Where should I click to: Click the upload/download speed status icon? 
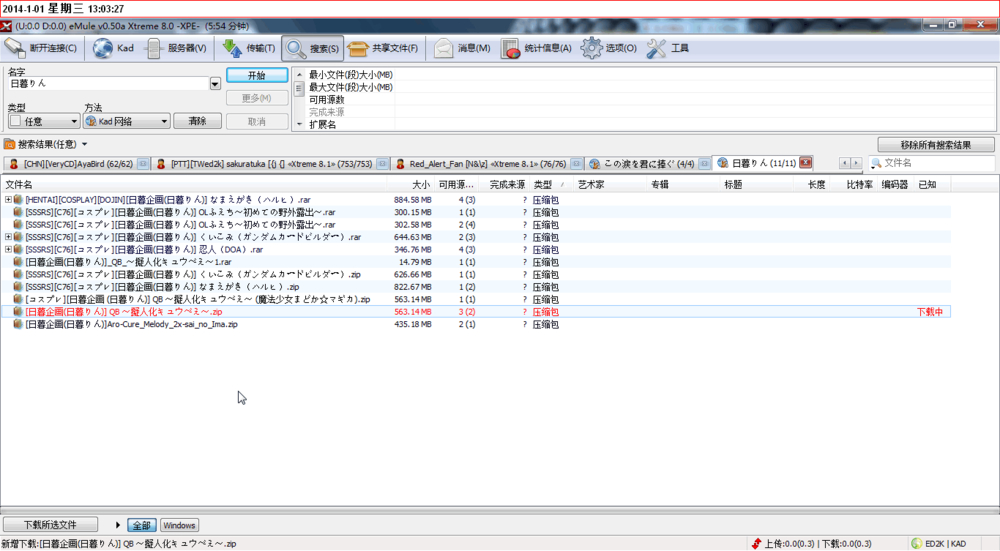[756, 543]
